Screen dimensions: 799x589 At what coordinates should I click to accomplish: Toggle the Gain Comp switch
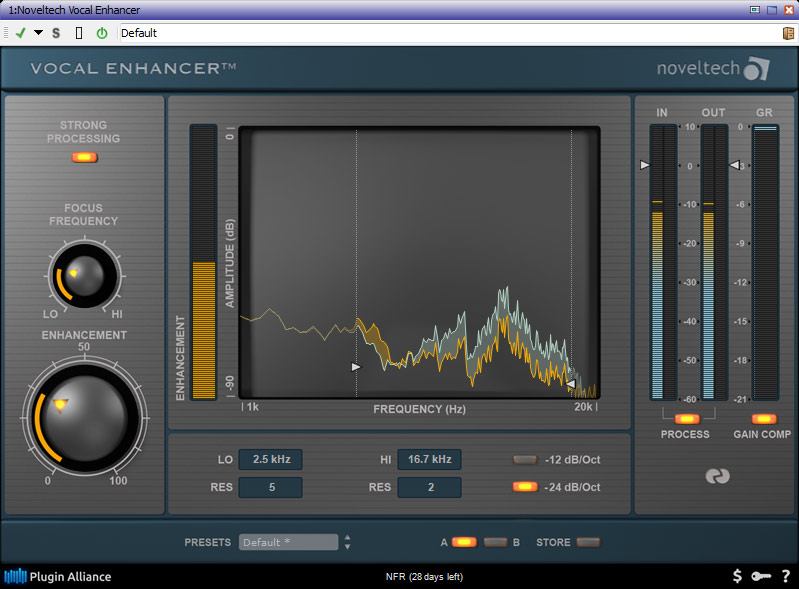coord(763,419)
